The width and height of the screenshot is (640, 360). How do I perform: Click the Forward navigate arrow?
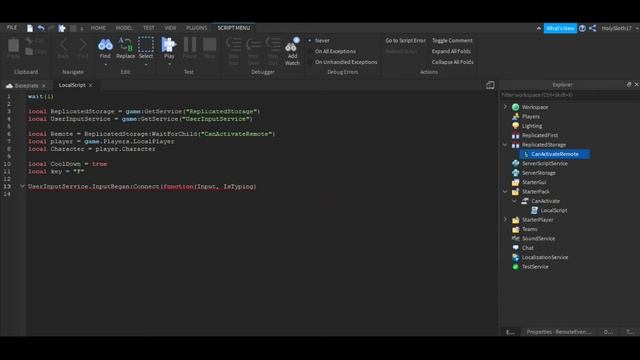click(x=83, y=44)
